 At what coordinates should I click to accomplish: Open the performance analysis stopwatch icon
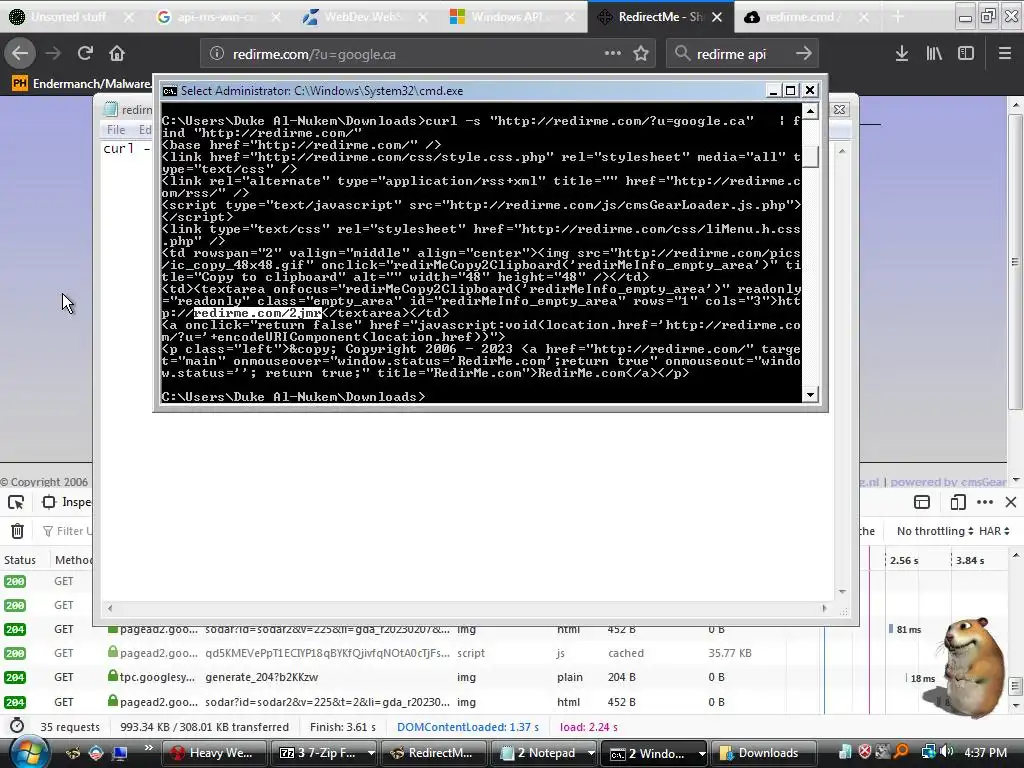tap(17, 726)
